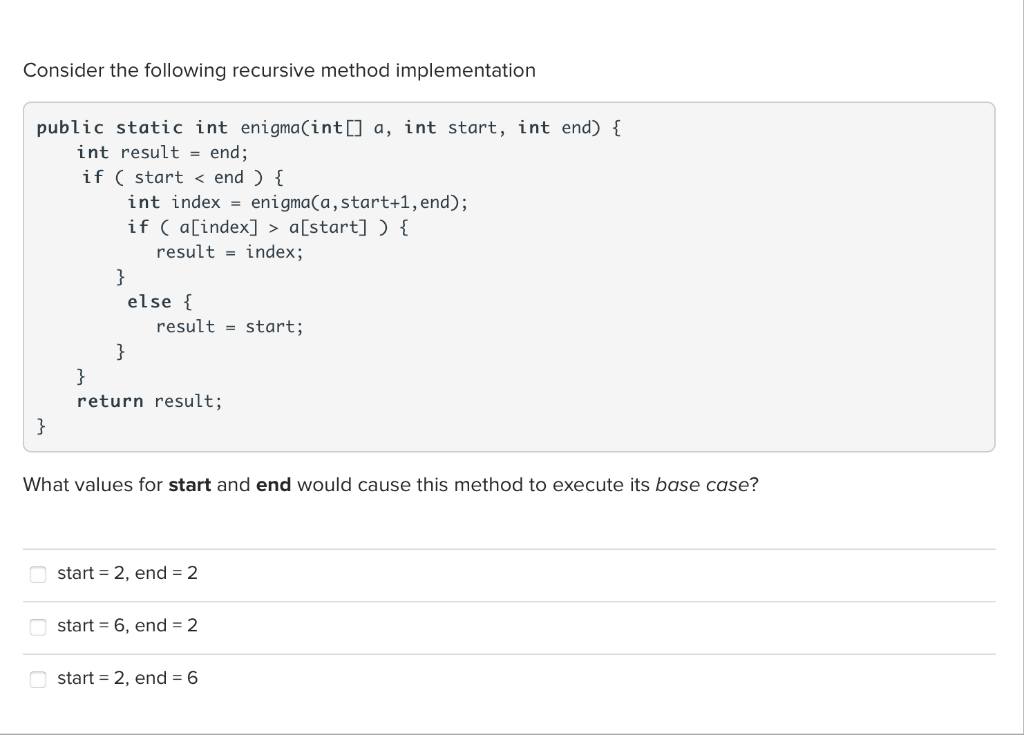Click the line int result = end

click(162, 152)
